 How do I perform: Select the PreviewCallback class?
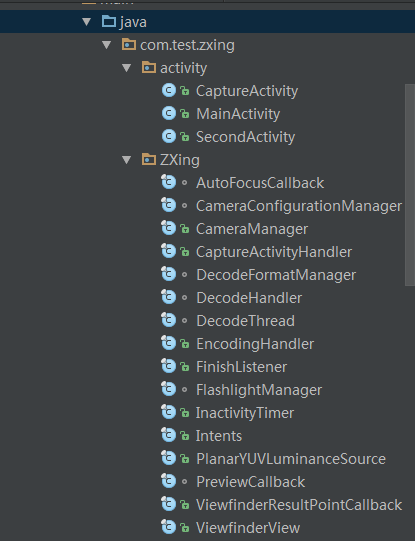click(x=250, y=482)
